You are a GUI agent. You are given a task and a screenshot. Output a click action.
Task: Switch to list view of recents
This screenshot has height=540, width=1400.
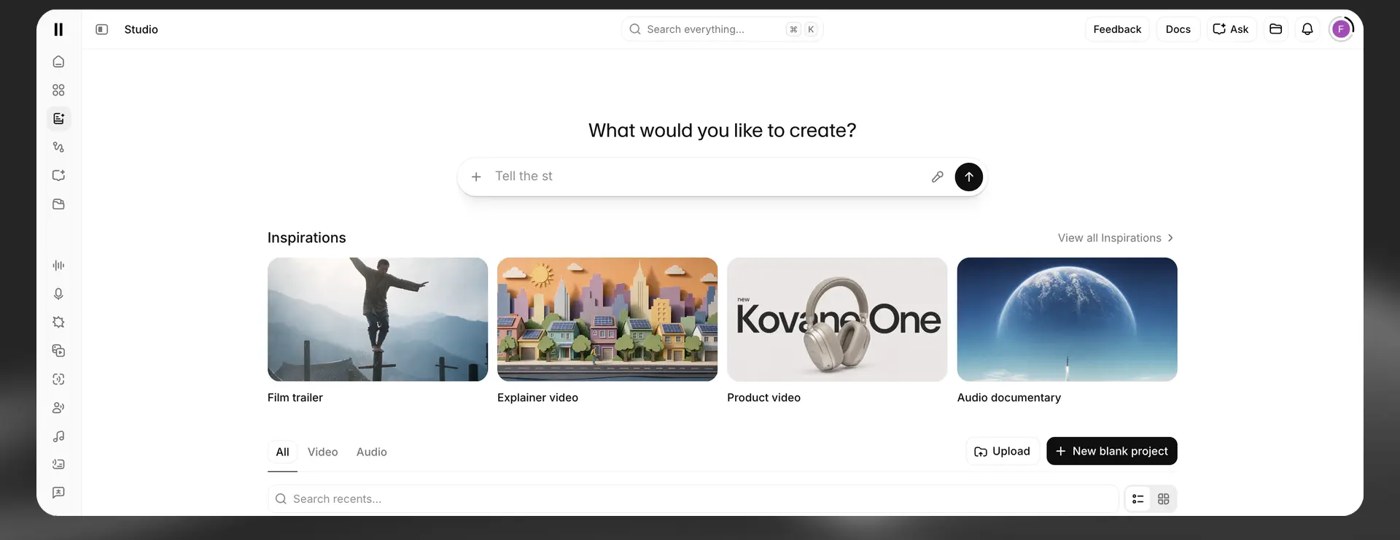(1138, 499)
